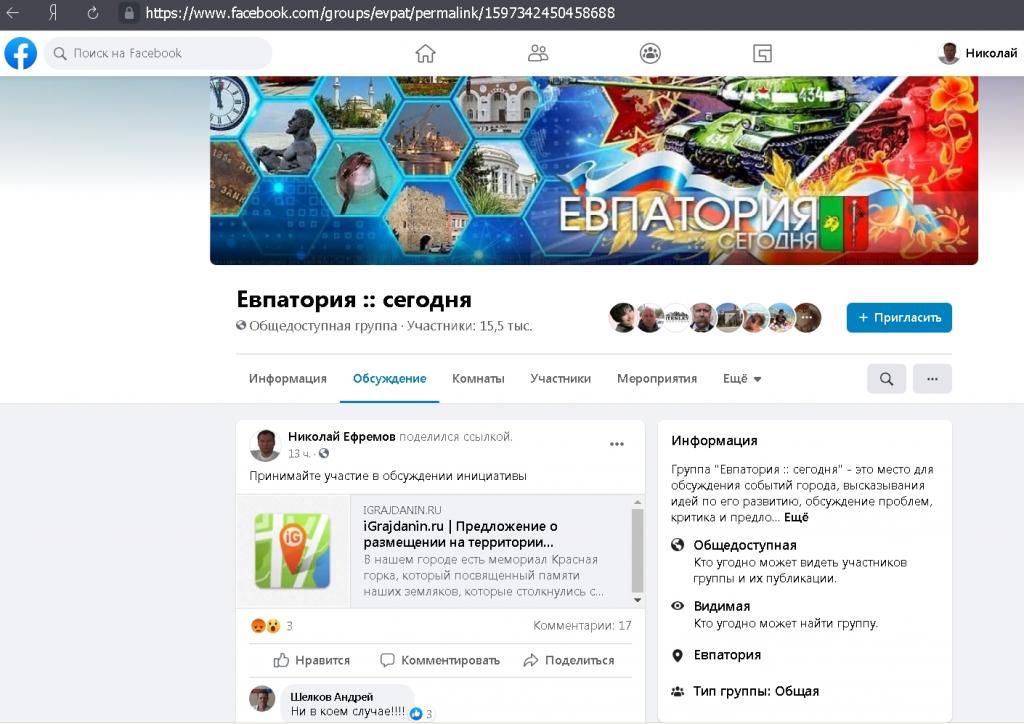Open the Friends icon in top navigation
The image size is (1024, 724).
click(x=538, y=53)
